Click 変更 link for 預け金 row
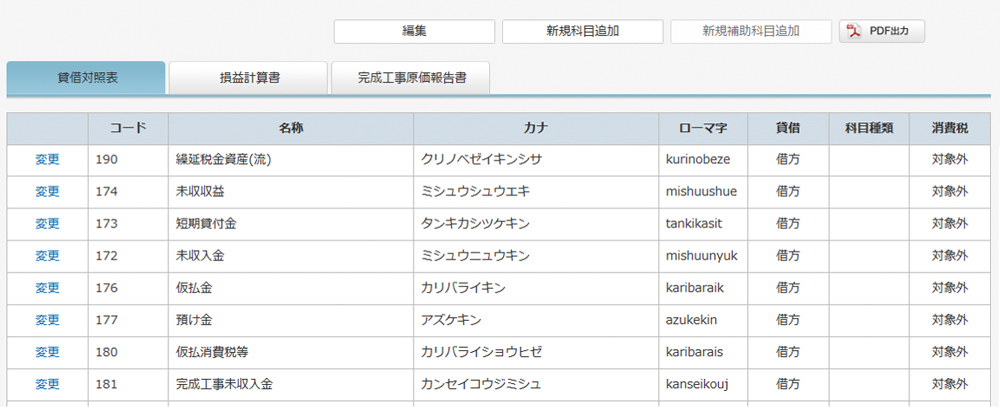This screenshot has height=407, width=1000. pyautogui.click(x=47, y=320)
